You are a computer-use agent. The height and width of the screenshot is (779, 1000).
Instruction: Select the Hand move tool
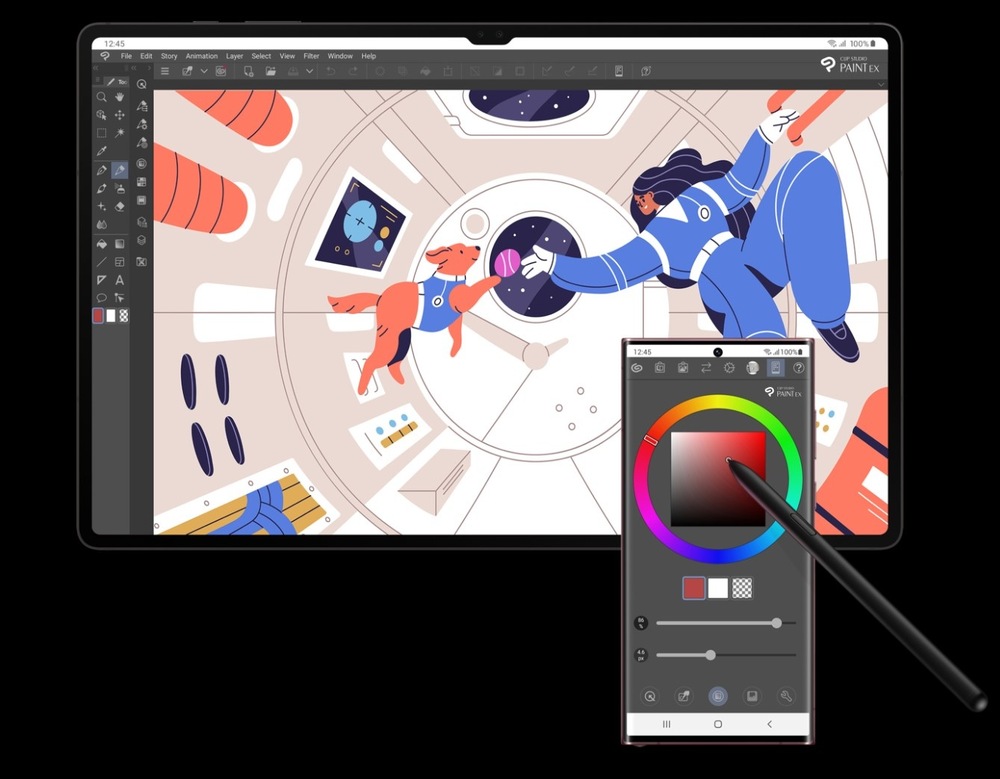click(120, 97)
